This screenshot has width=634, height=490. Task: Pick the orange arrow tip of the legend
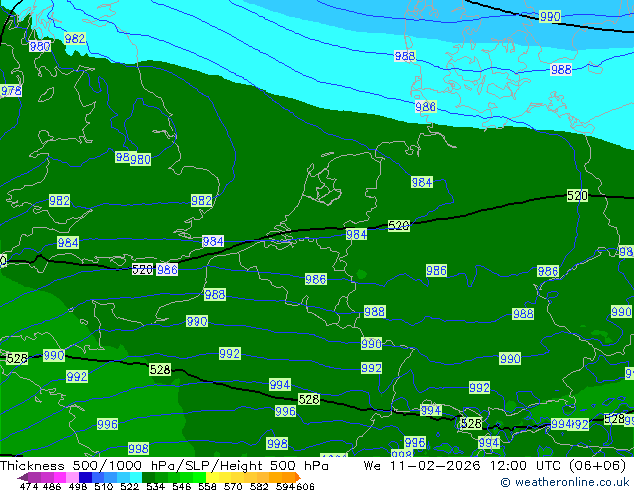point(298,477)
